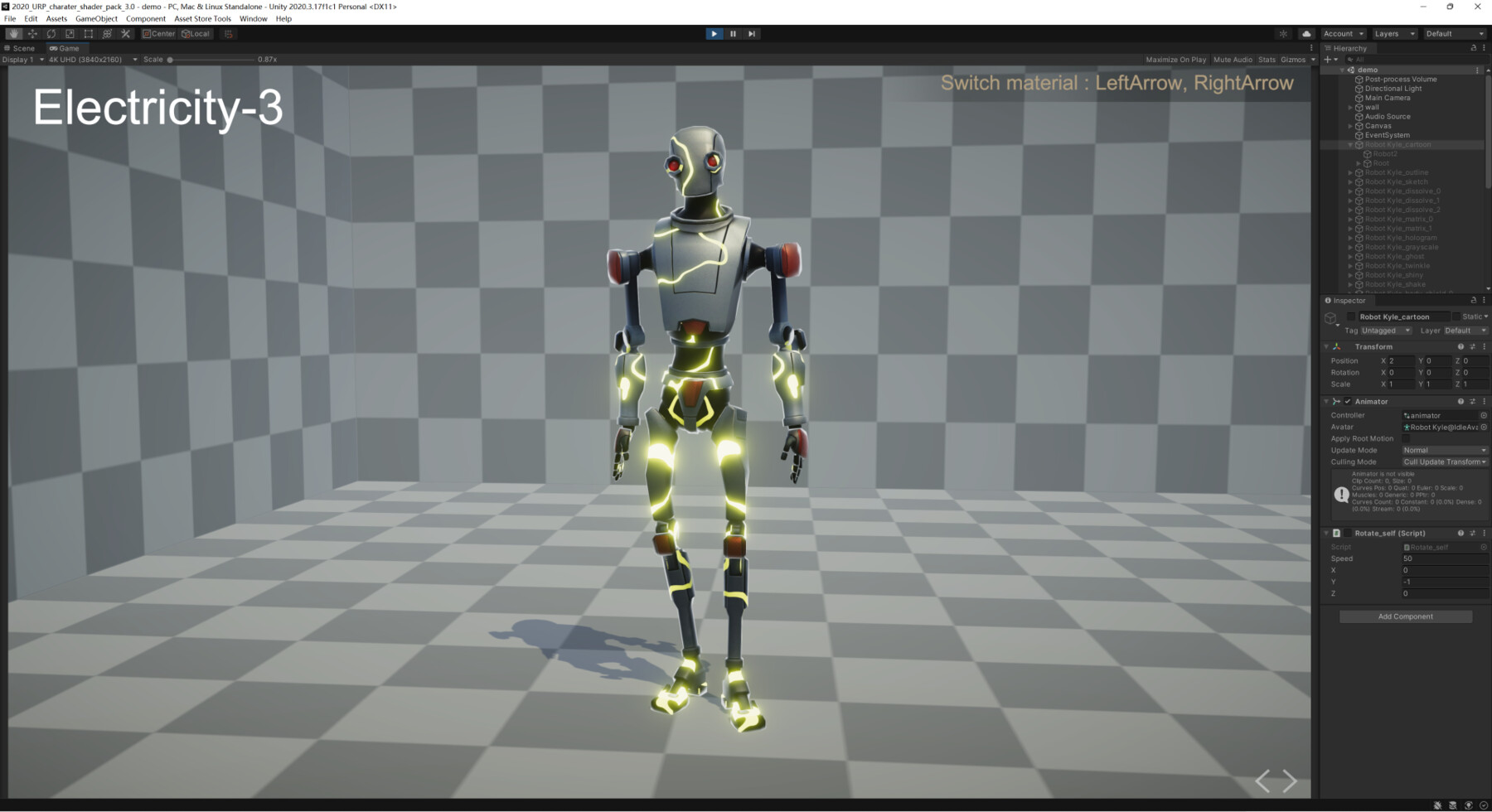1492x812 pixels.
Task: Adjust the Game view Scale slider
Action: point(211,60)
